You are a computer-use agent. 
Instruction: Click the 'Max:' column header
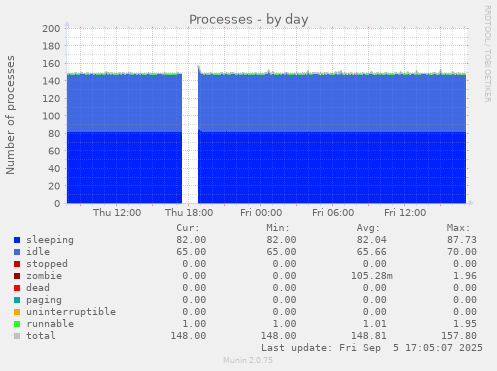[459, 228]
